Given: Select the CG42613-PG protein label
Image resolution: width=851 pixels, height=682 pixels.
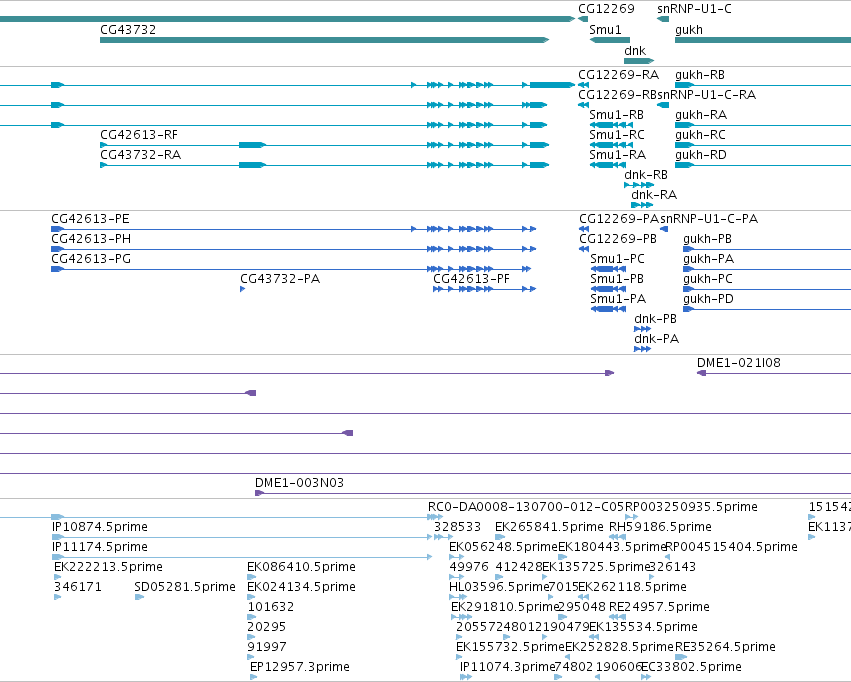Looking at the screenshot, I should pyautogui.click(x=91, y=259).
